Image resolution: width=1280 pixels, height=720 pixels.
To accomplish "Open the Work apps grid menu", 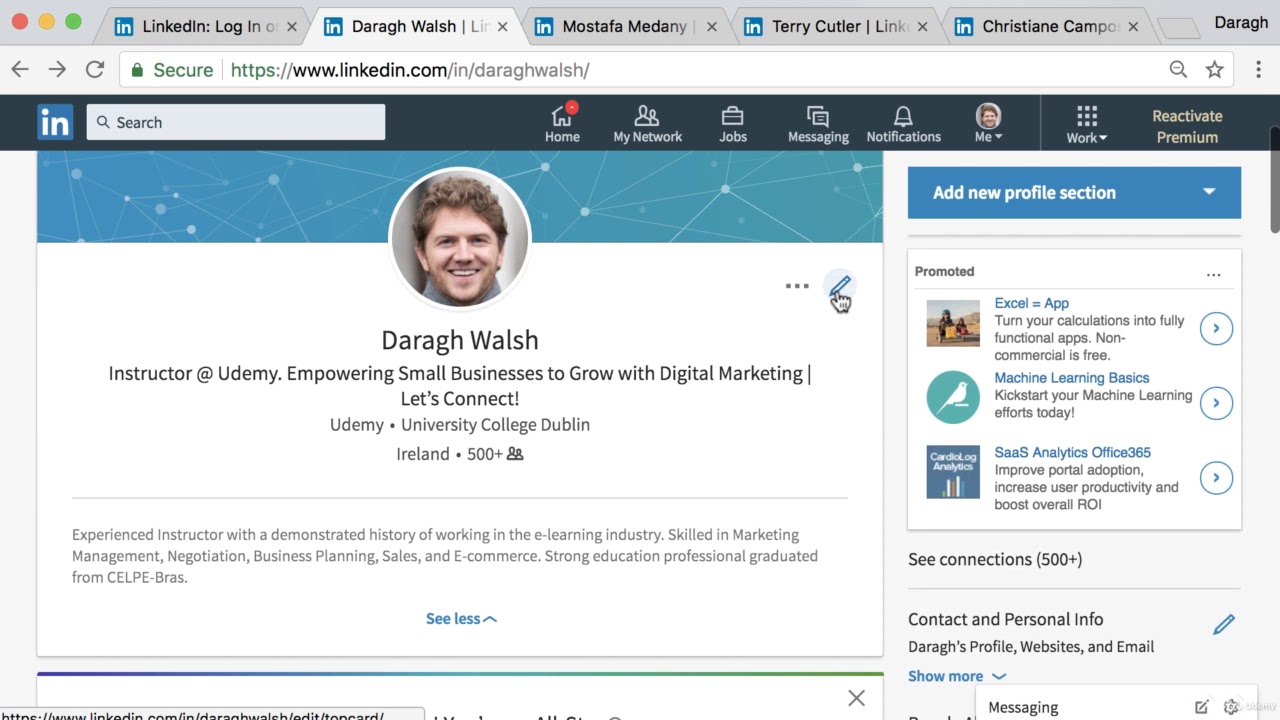I will (x=1086, y=123).
